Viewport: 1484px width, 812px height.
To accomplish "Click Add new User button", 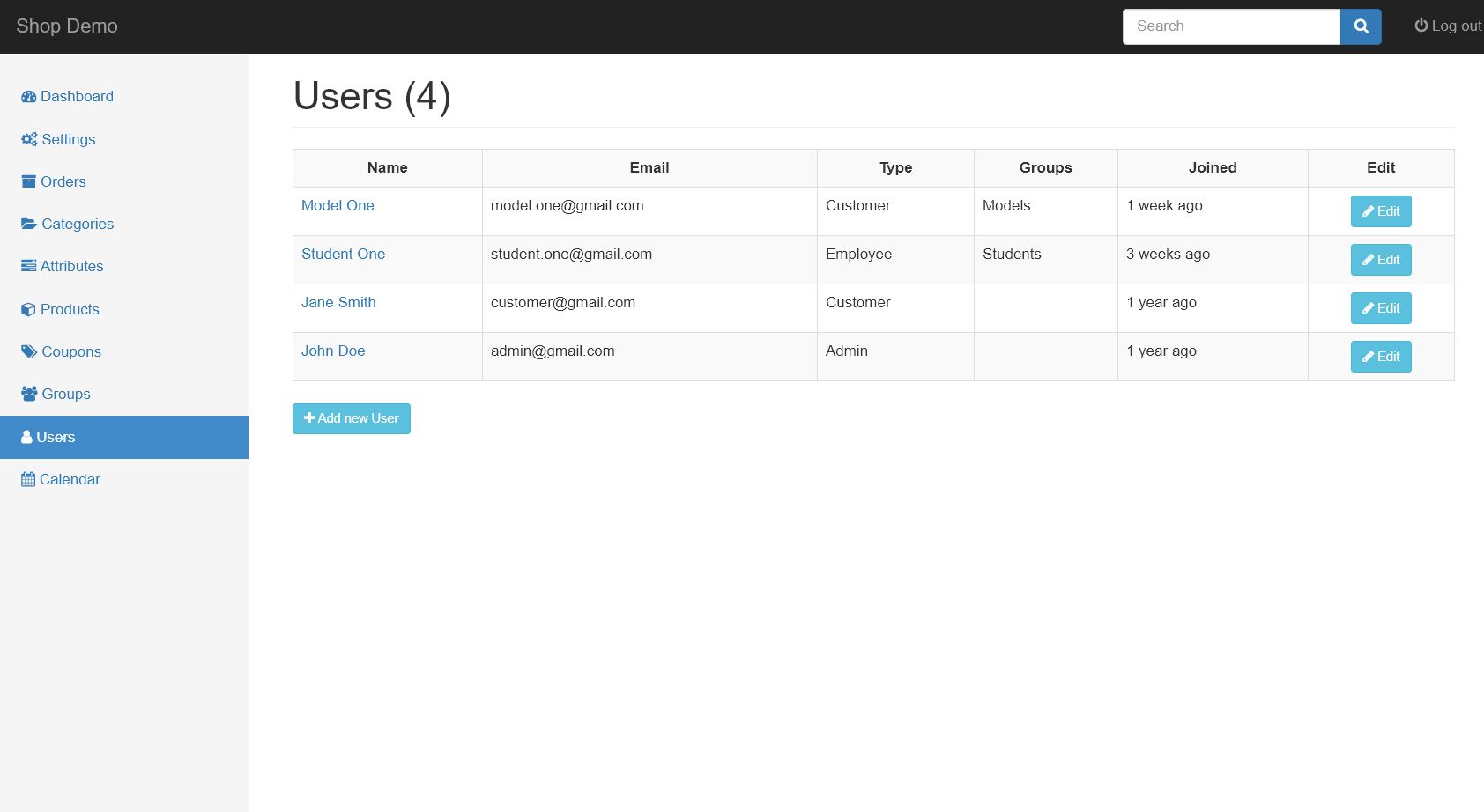I will click(352, 418).
